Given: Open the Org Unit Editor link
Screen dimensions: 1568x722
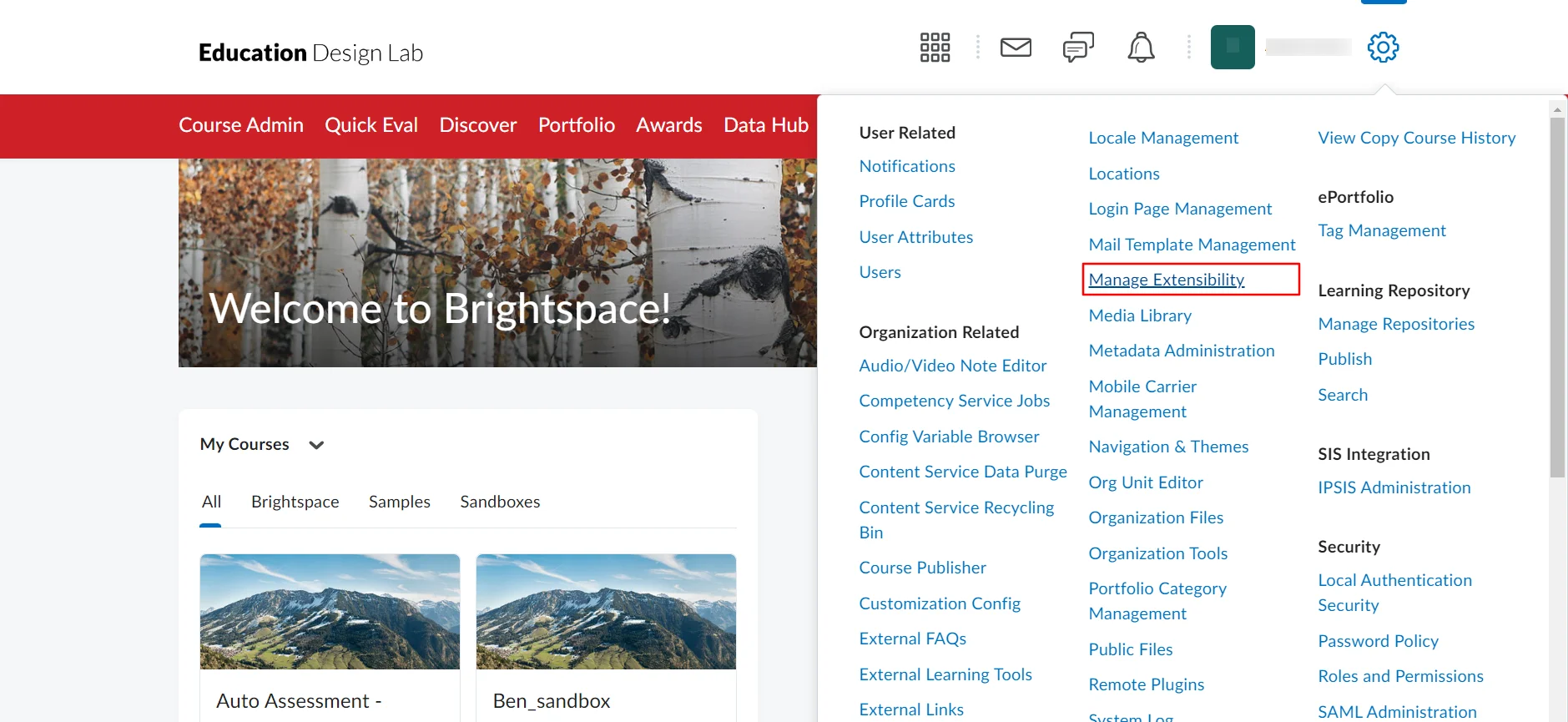Looking at the screenshot, I should (x=1146, y=482).
